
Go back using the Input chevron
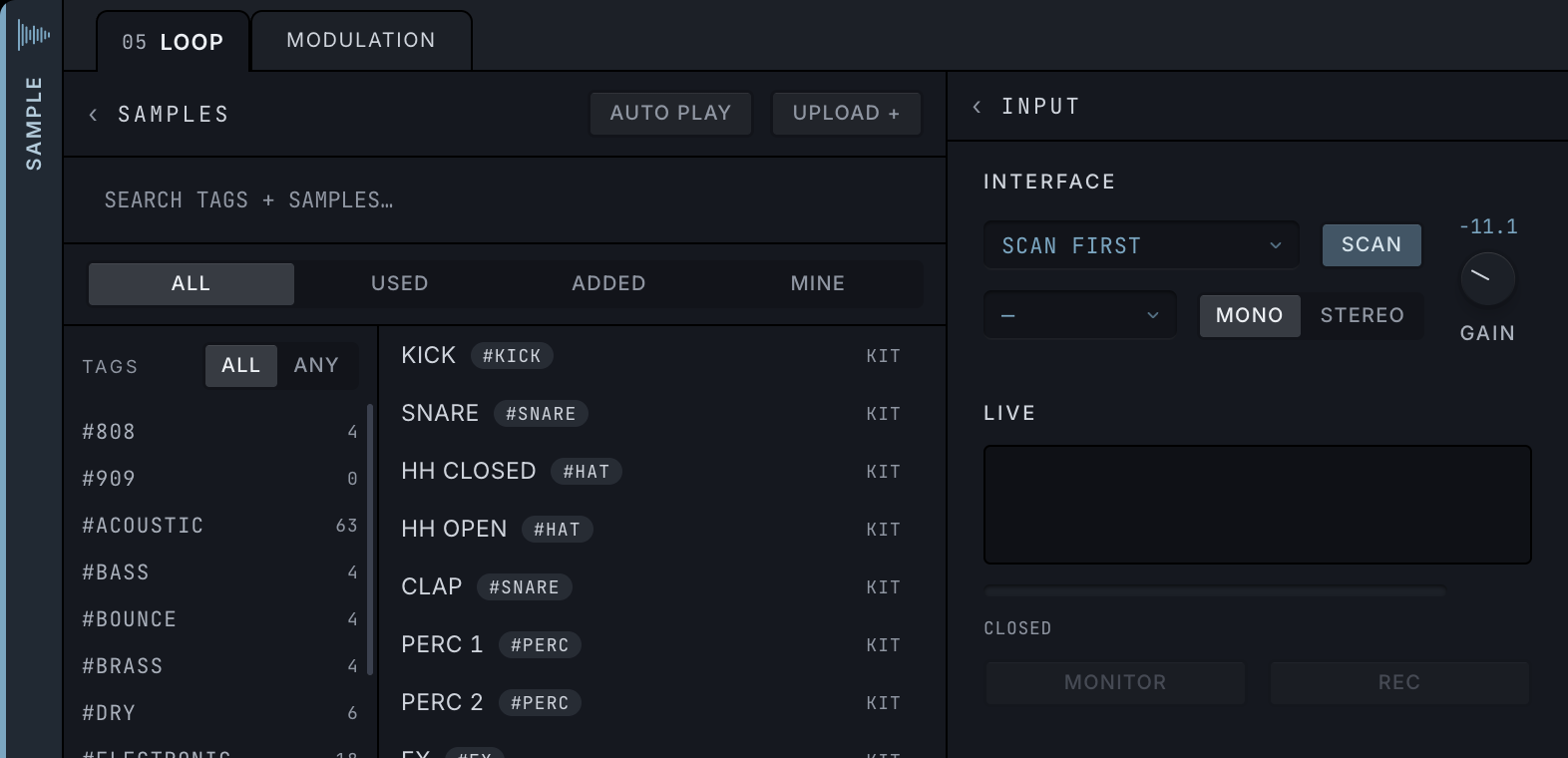pos(978,107)
